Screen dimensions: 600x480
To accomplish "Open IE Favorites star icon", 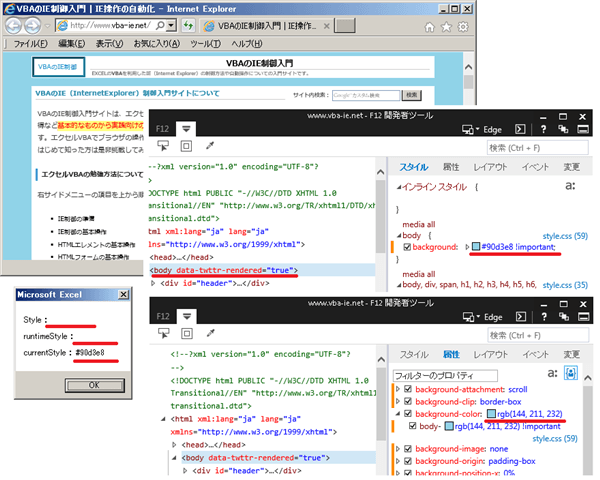I will (x=446, y=27).
